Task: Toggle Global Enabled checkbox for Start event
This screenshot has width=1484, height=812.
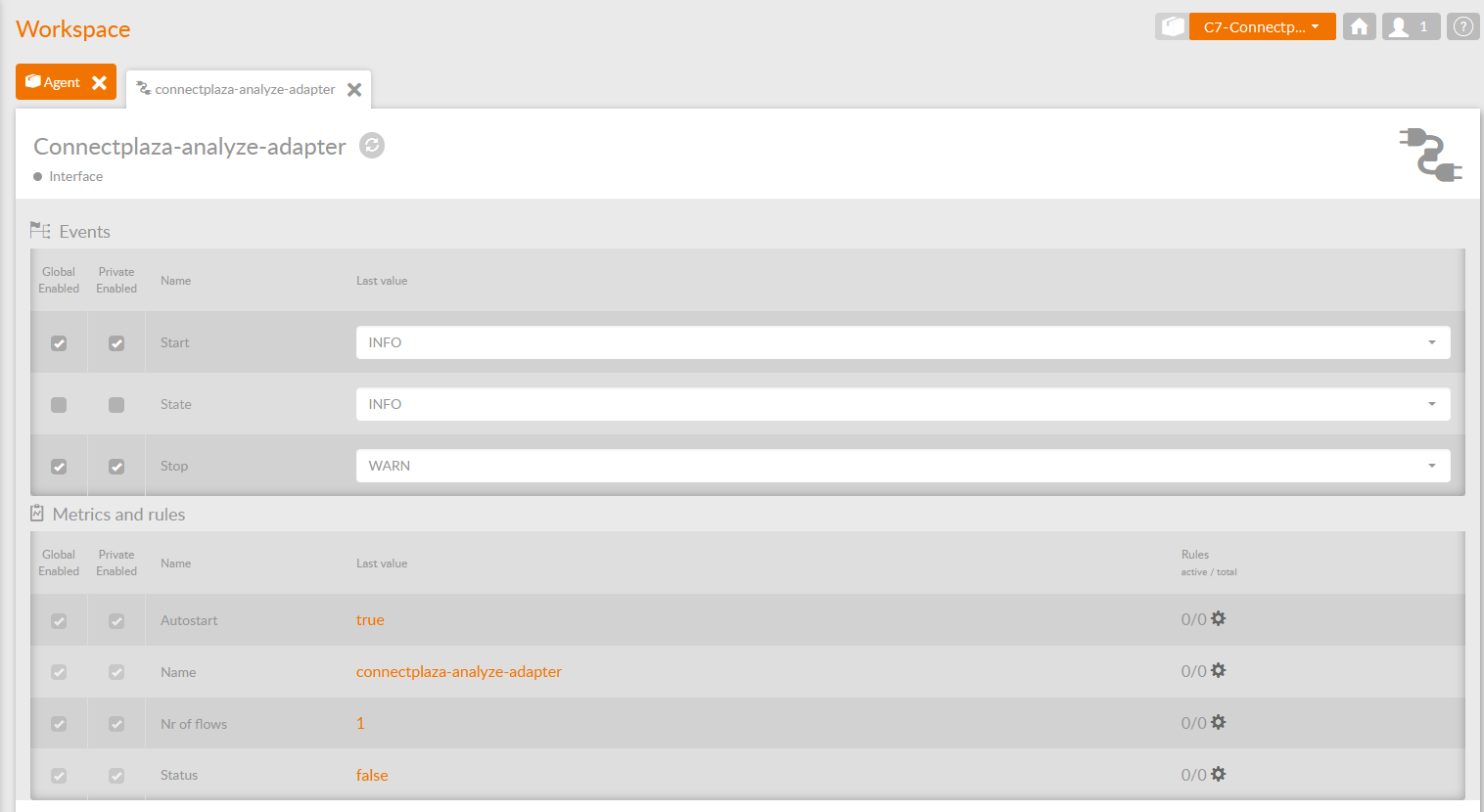Action: click(x=59, y=343)
